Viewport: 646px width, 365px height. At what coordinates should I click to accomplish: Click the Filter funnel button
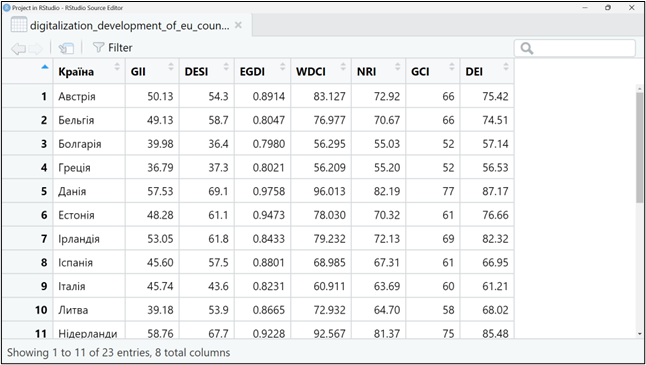coord(112,48)
